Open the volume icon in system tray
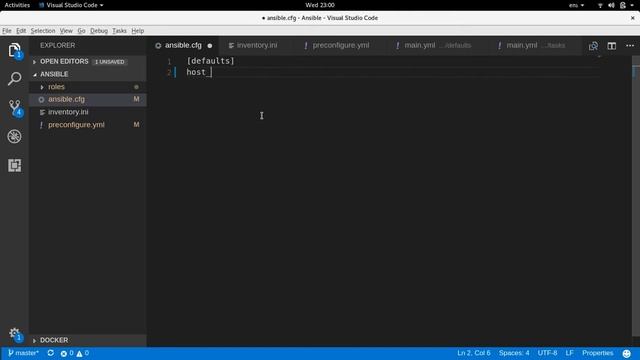The height and width of the screenshot is (360, 640). pos(611,5)
